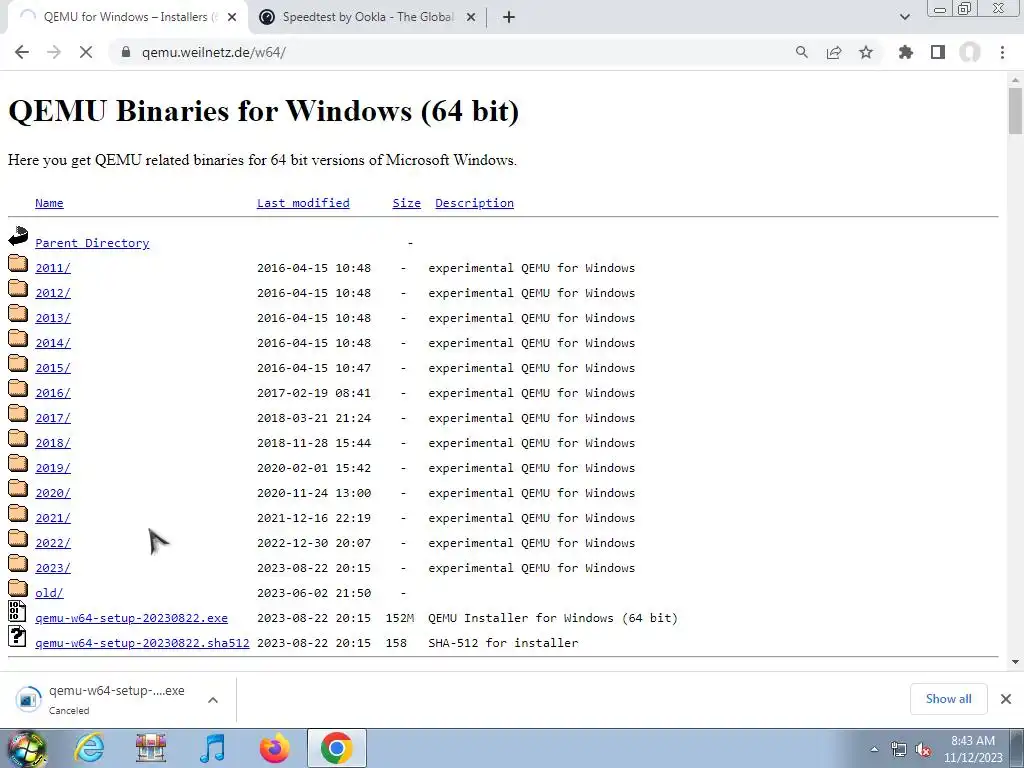Click the folder icon beside 2011/
Screen dimensions: 1024x768
(18, 263)
